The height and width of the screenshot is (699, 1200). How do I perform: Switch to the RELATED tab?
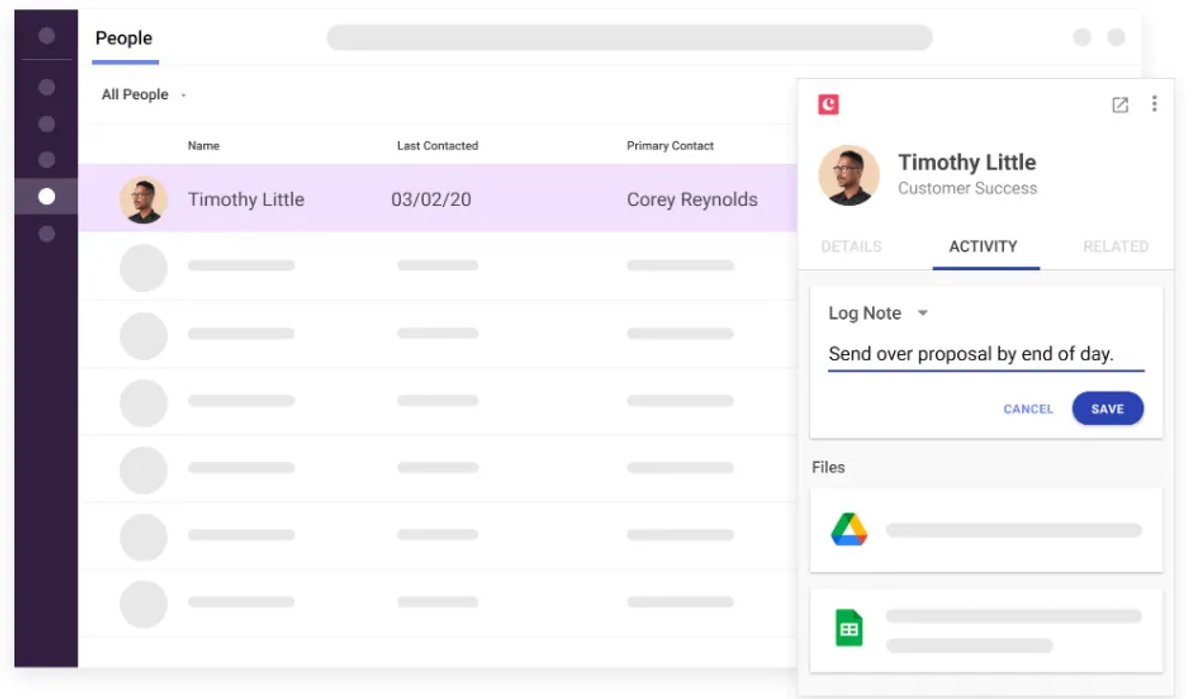tap(1115, 246)
